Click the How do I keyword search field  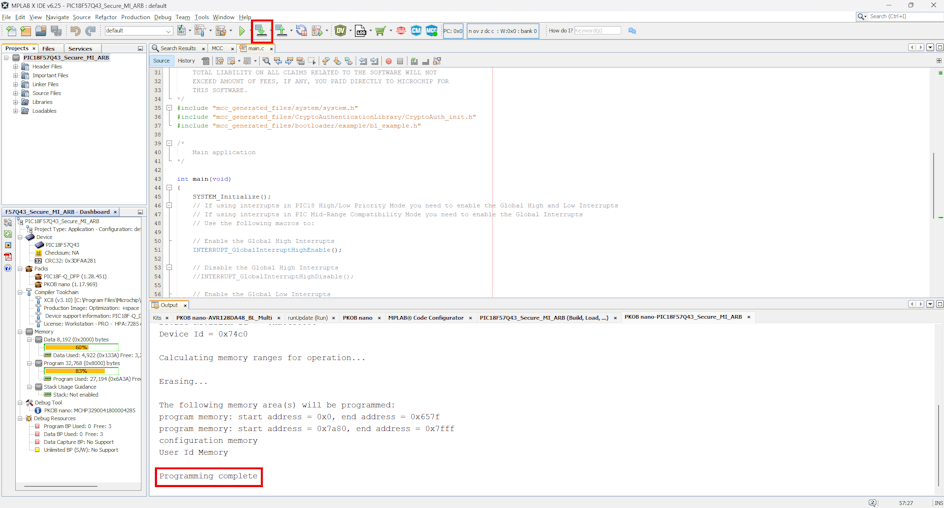pyautogui.click(x=597, y=31)
